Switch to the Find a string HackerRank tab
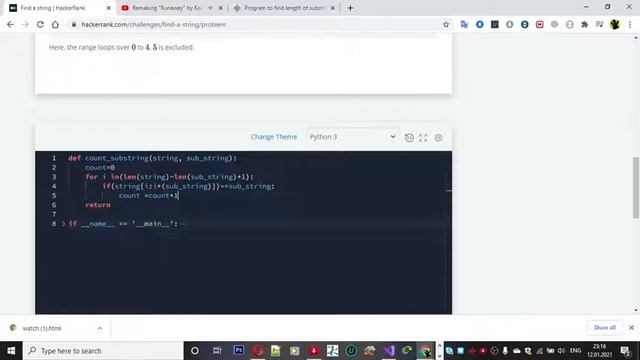 (x=59, y=8)
